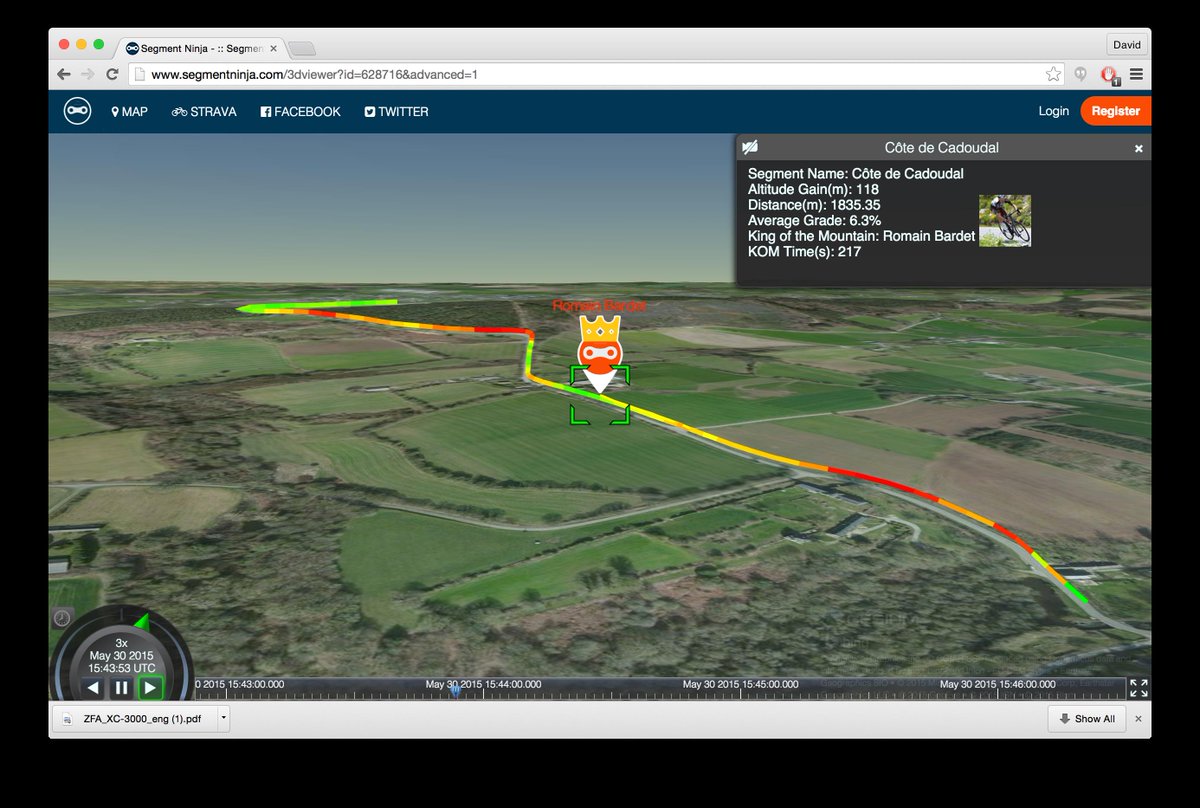Open Romain Bardet's rider photo thumbnail

(x=1004, y=220)
